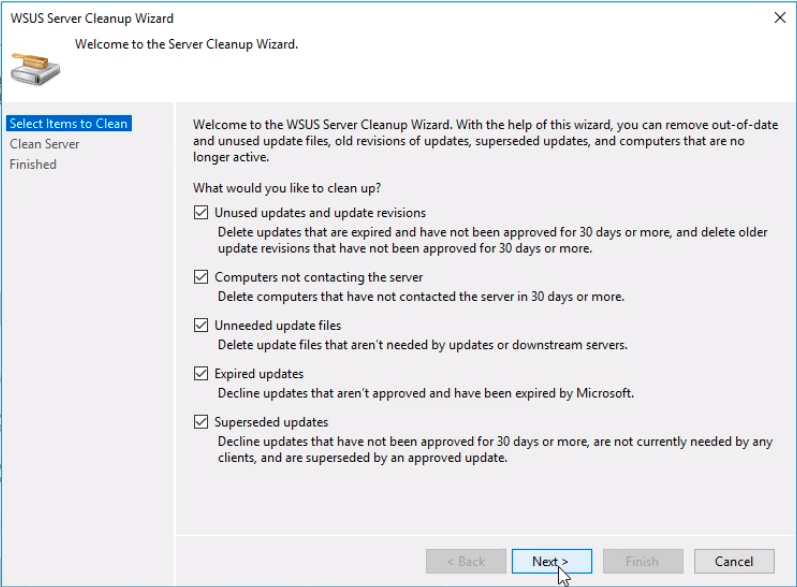Disable the Unneeded update files checkbox
Viewport: 797px width, 587px height.
pyautogui.click(x=202, y=326)
